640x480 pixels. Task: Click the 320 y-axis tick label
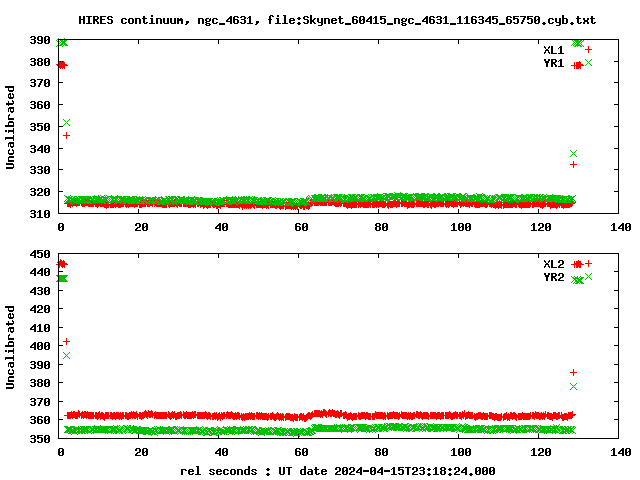(40, 192)
